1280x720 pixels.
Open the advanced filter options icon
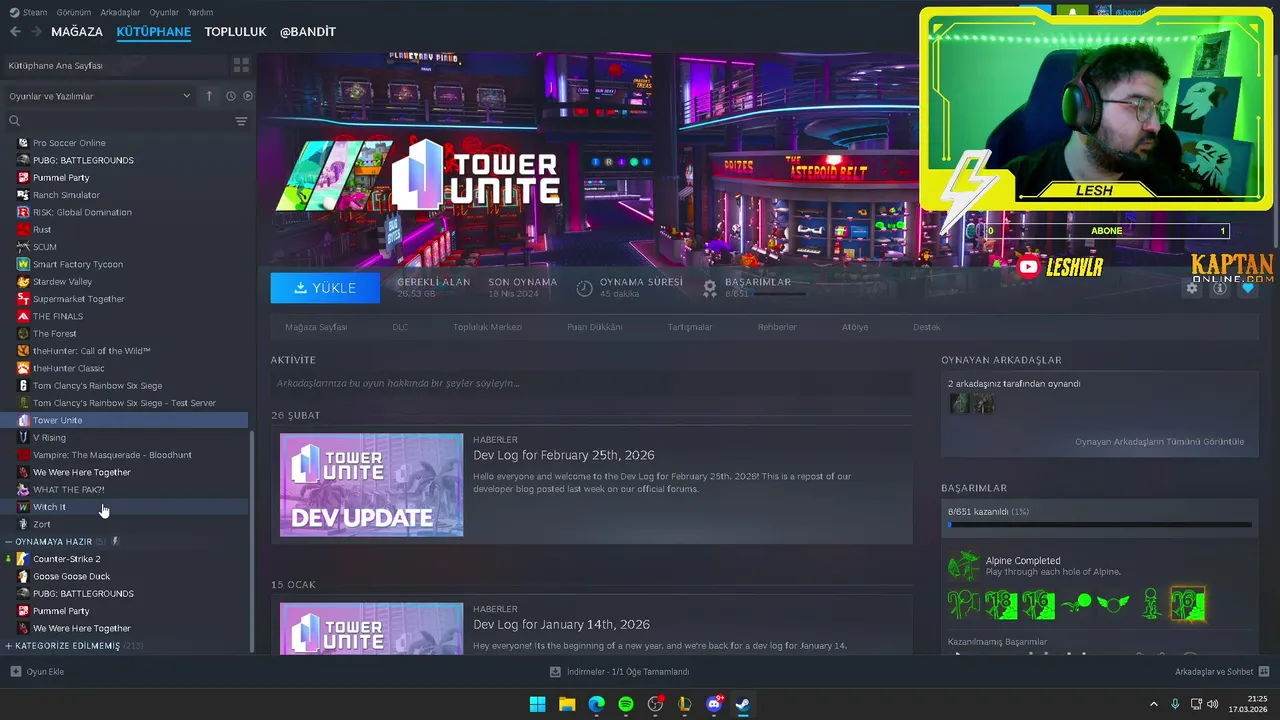coord(241,121)
